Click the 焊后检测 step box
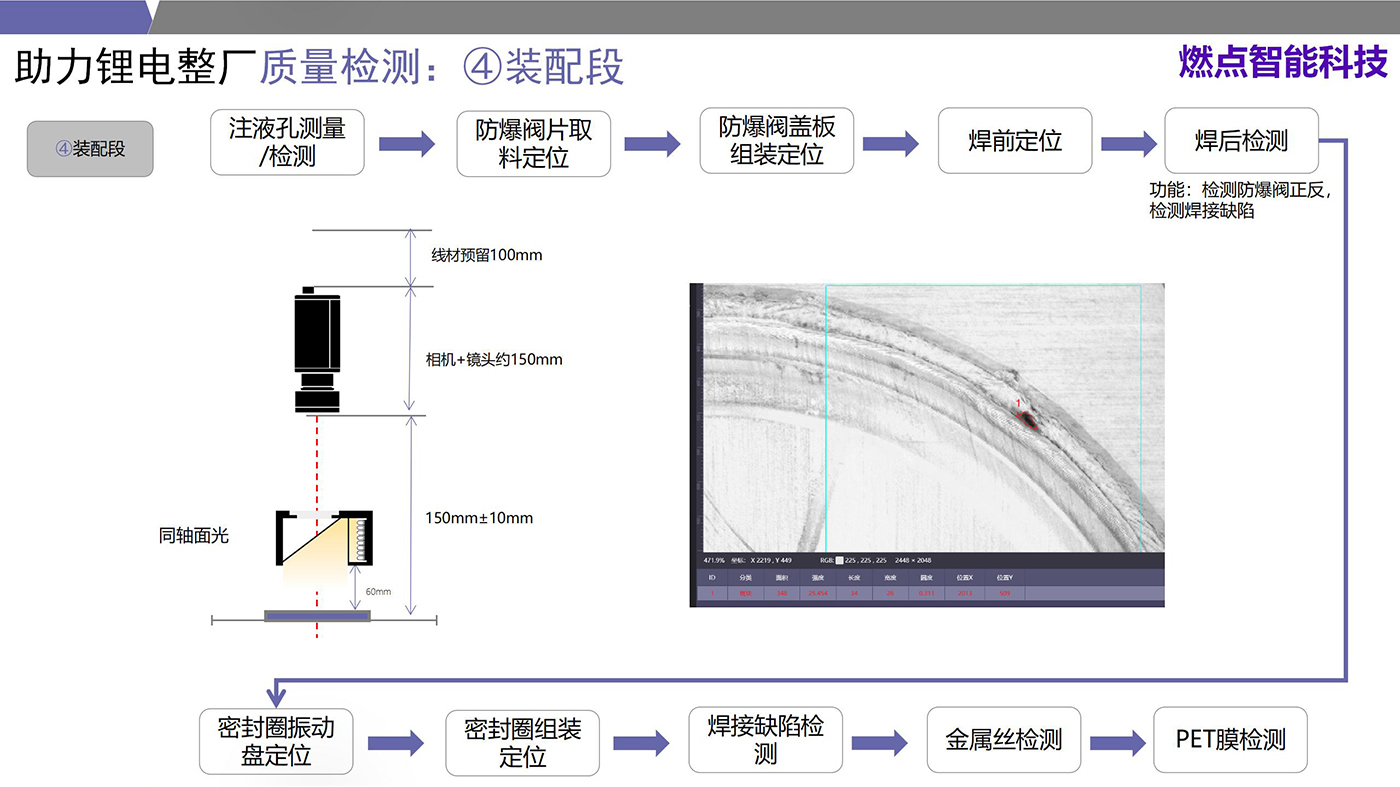This screenshot has height=787, width=1400. click(1241, 141)
